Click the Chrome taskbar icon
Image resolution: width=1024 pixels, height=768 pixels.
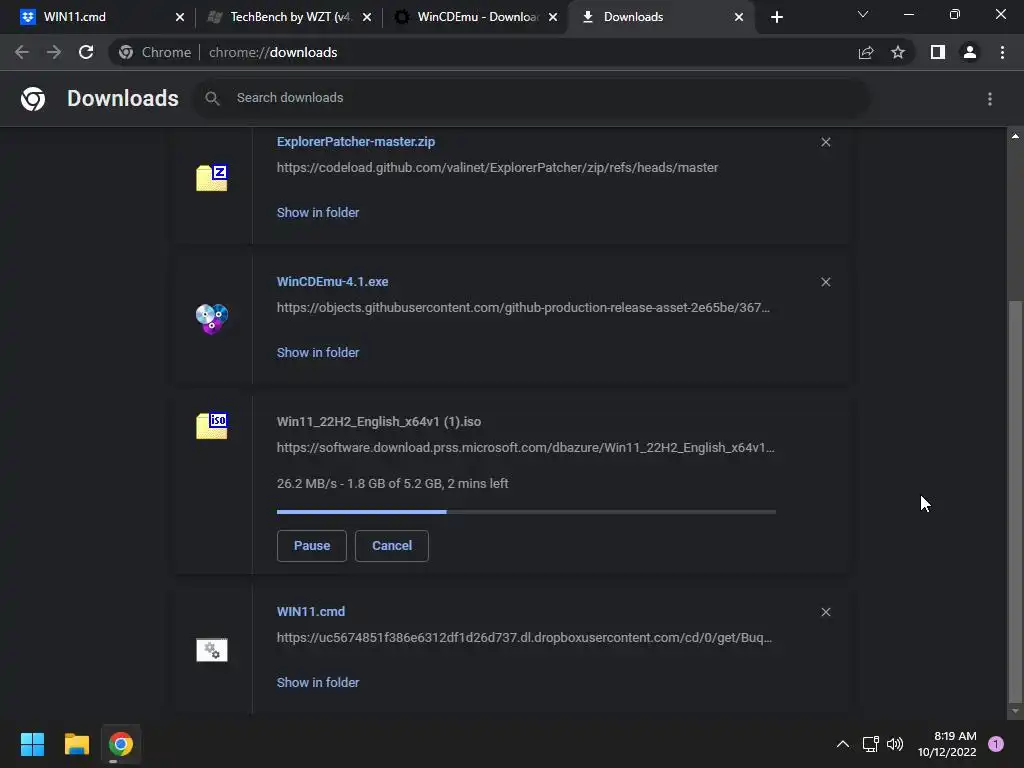[121, 744]
